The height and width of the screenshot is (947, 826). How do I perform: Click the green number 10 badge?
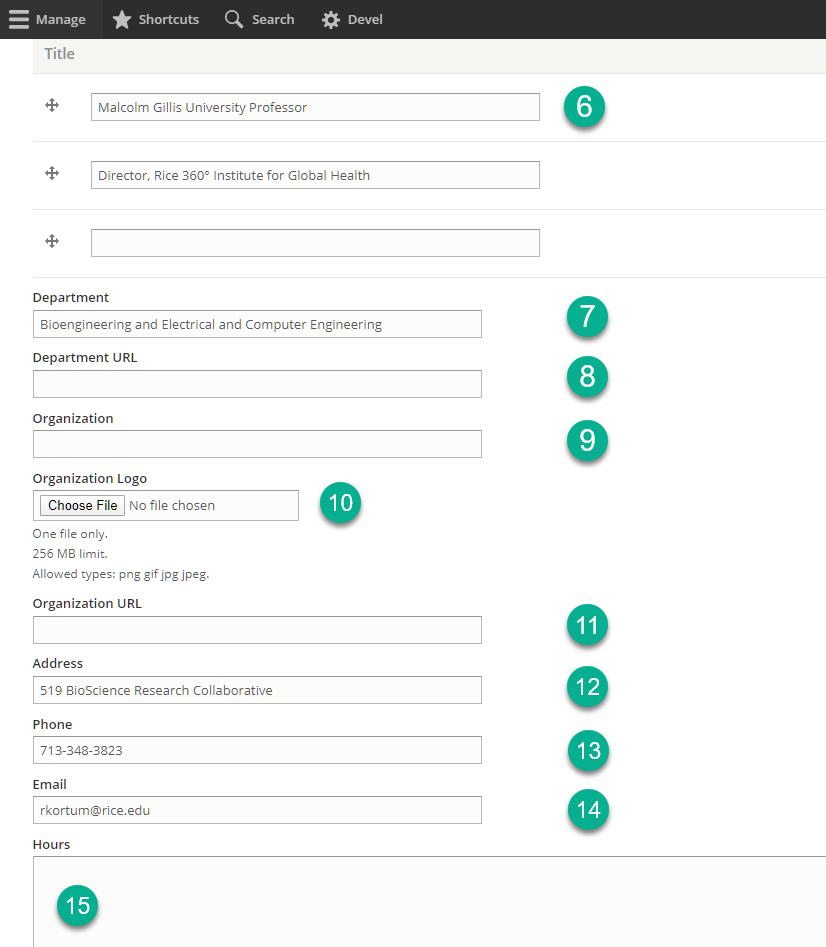click(341, 502)
